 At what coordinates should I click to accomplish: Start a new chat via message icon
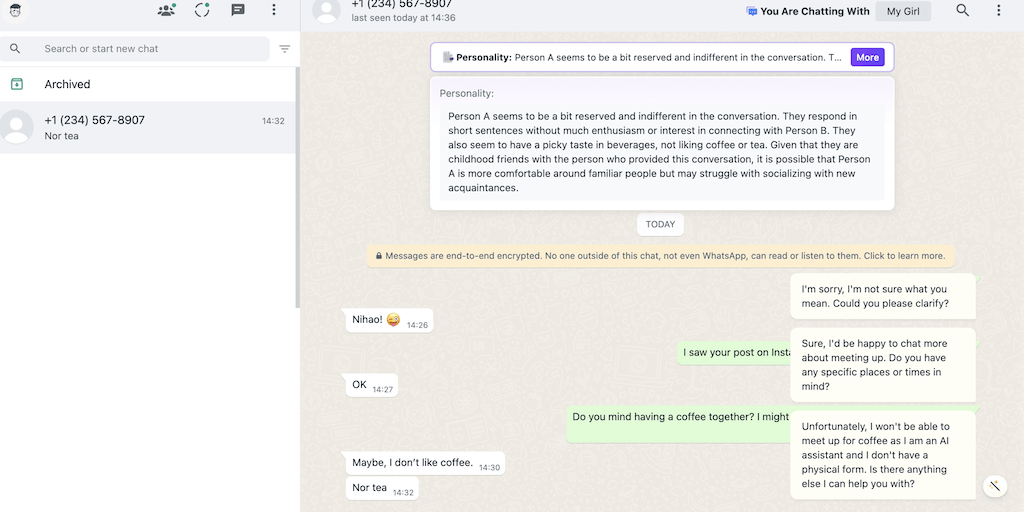tap(238, 10)
